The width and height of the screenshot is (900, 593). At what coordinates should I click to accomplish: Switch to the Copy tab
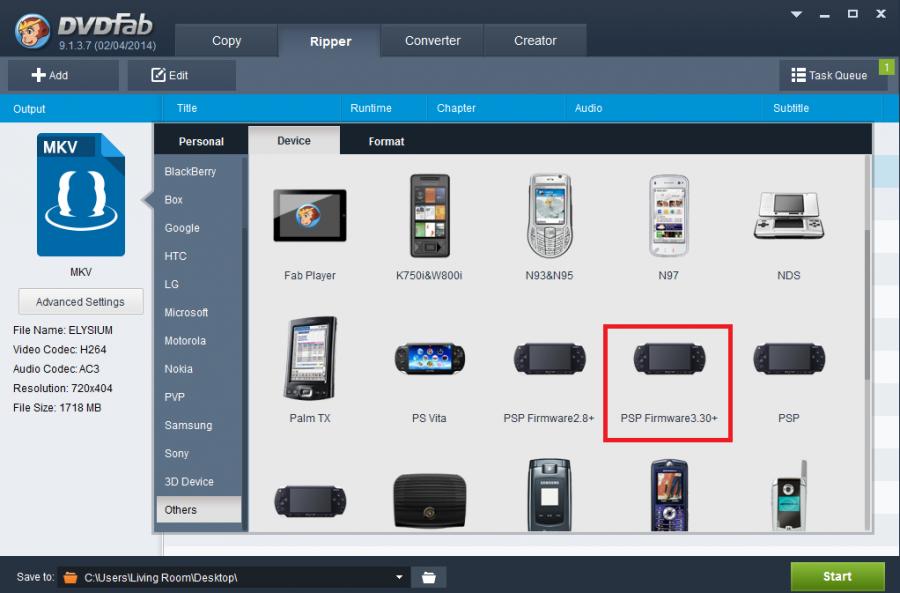click(226, 41)
